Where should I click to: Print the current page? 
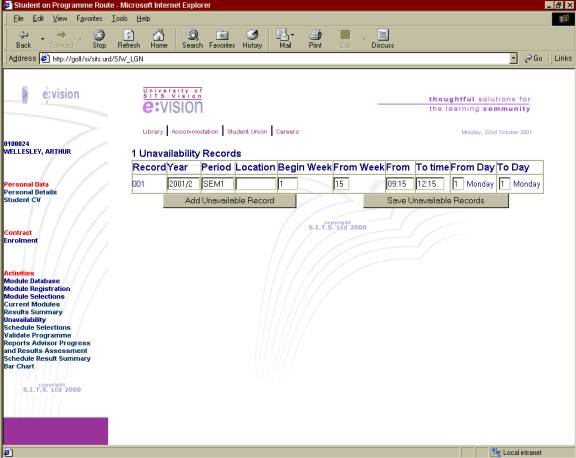coord(315,39)
